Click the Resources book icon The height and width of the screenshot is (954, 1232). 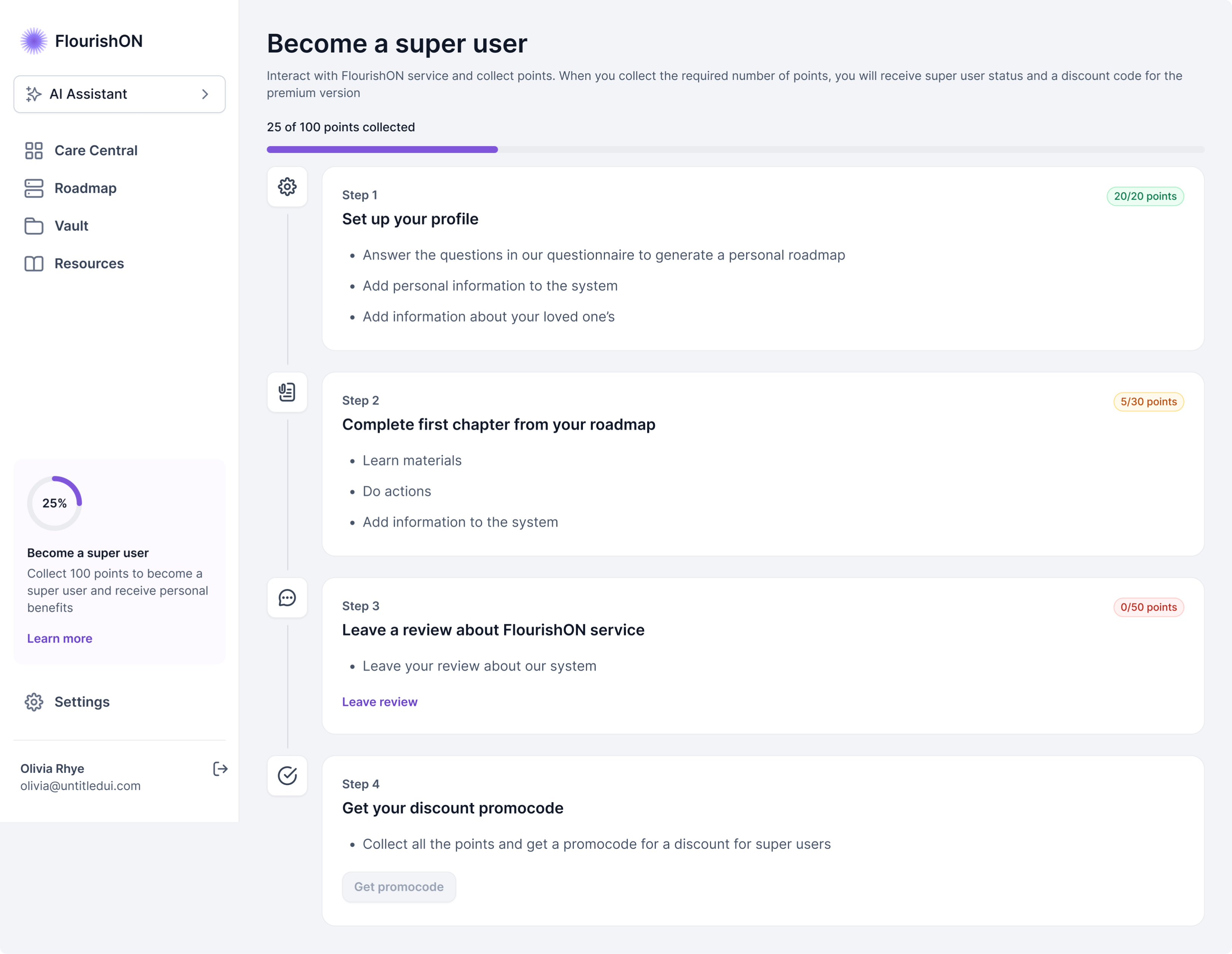34,264
